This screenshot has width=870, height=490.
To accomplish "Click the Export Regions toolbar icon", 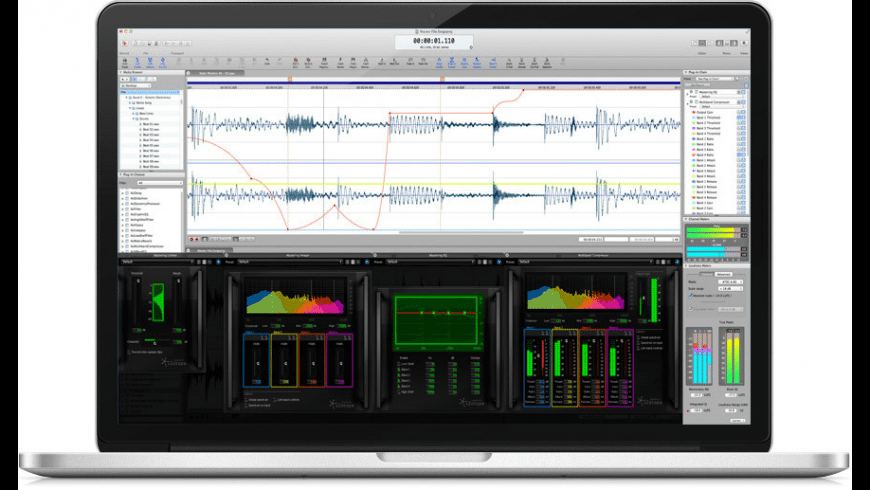I will tap(323, 62).
